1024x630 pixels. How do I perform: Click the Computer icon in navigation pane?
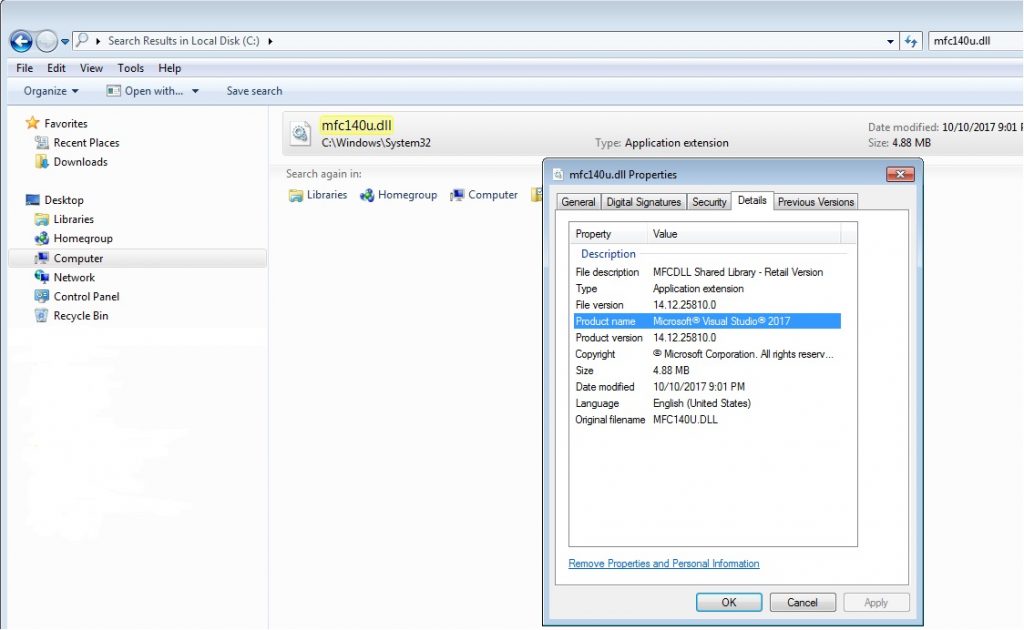pyautogui.click(x=42, y=258)
